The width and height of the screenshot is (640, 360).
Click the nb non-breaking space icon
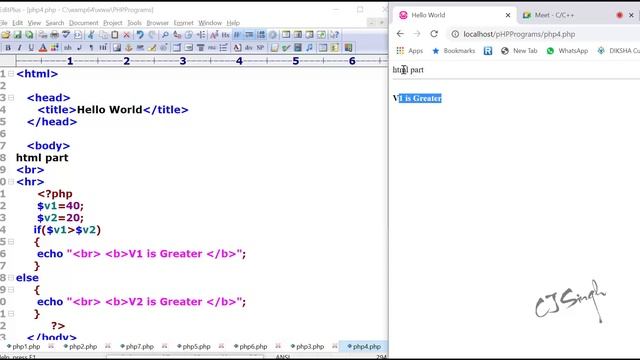point(67,48)
